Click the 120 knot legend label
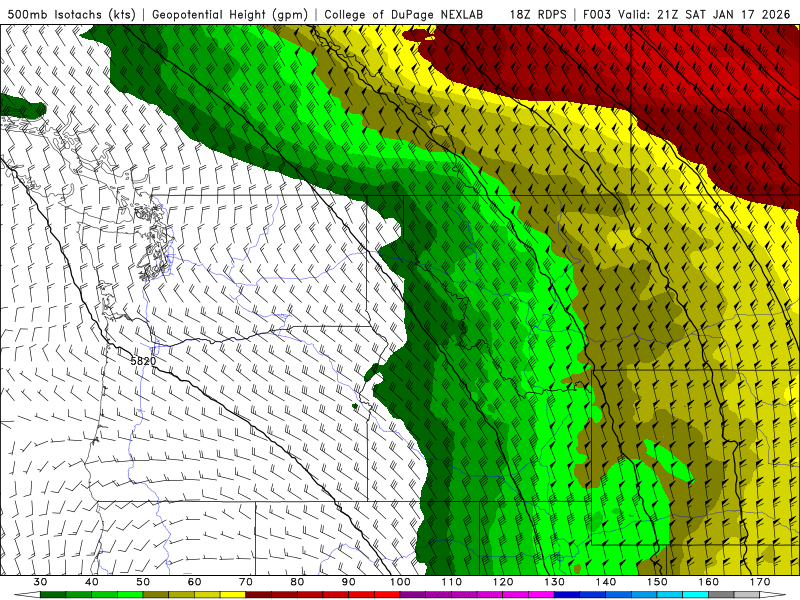Image resolution: width=800 pixels, height=600 pixels. click(503, 582)
